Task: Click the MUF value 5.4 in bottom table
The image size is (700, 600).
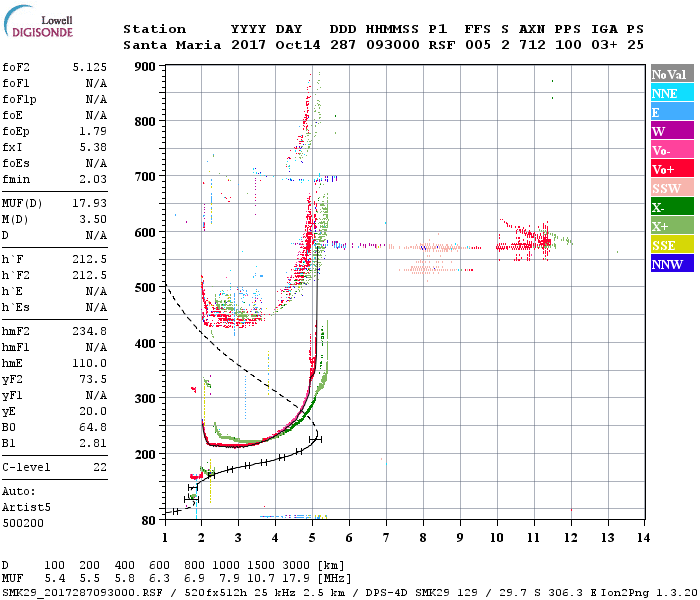Action: [55, 578]
